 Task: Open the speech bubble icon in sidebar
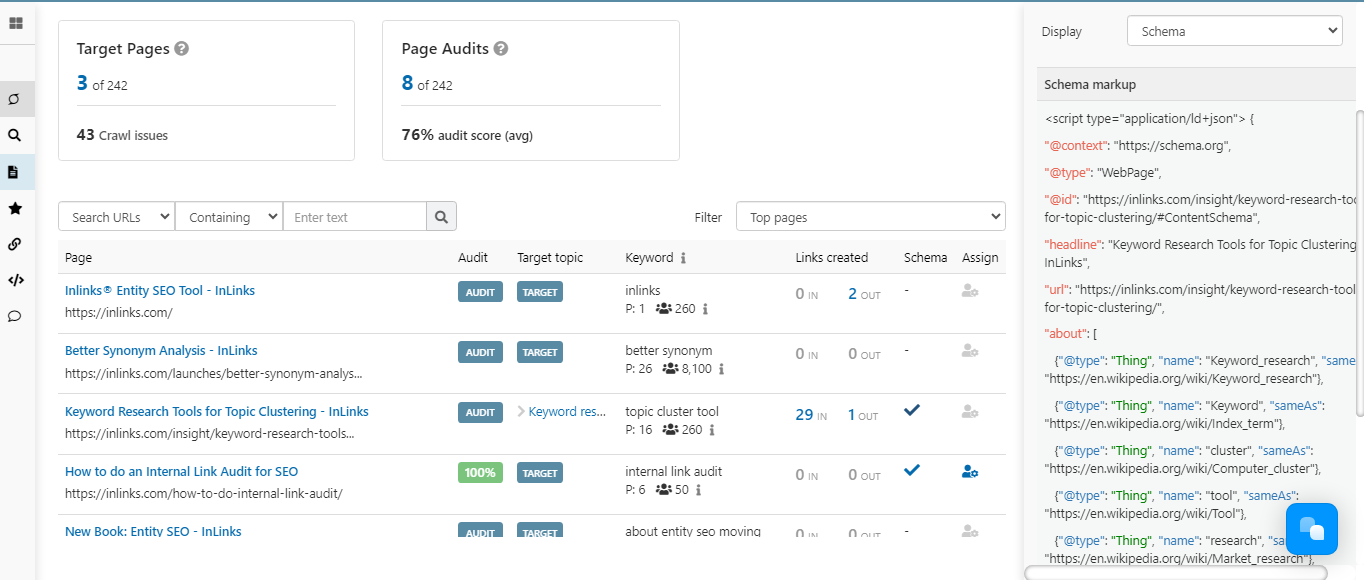14,316
